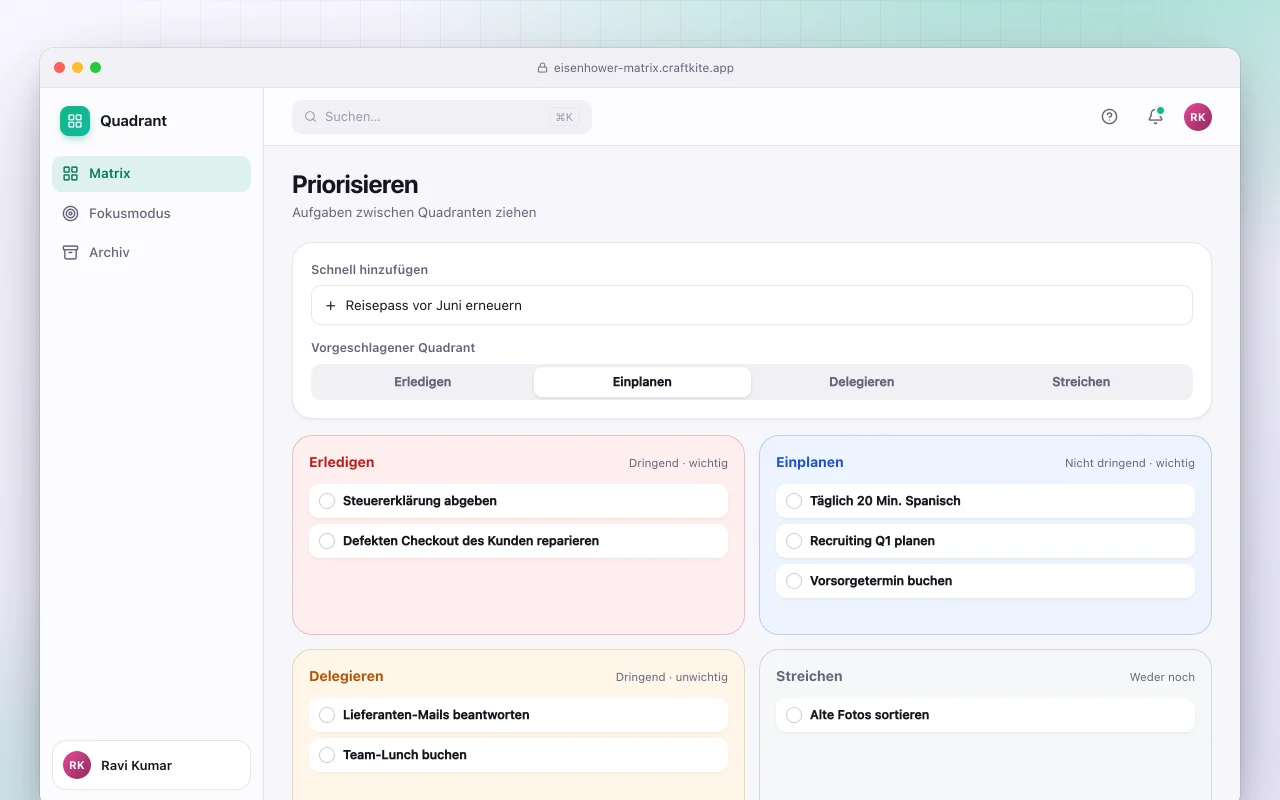Click the search magnifier icon
Screen dimensions: 1280x800
[311, 116]
